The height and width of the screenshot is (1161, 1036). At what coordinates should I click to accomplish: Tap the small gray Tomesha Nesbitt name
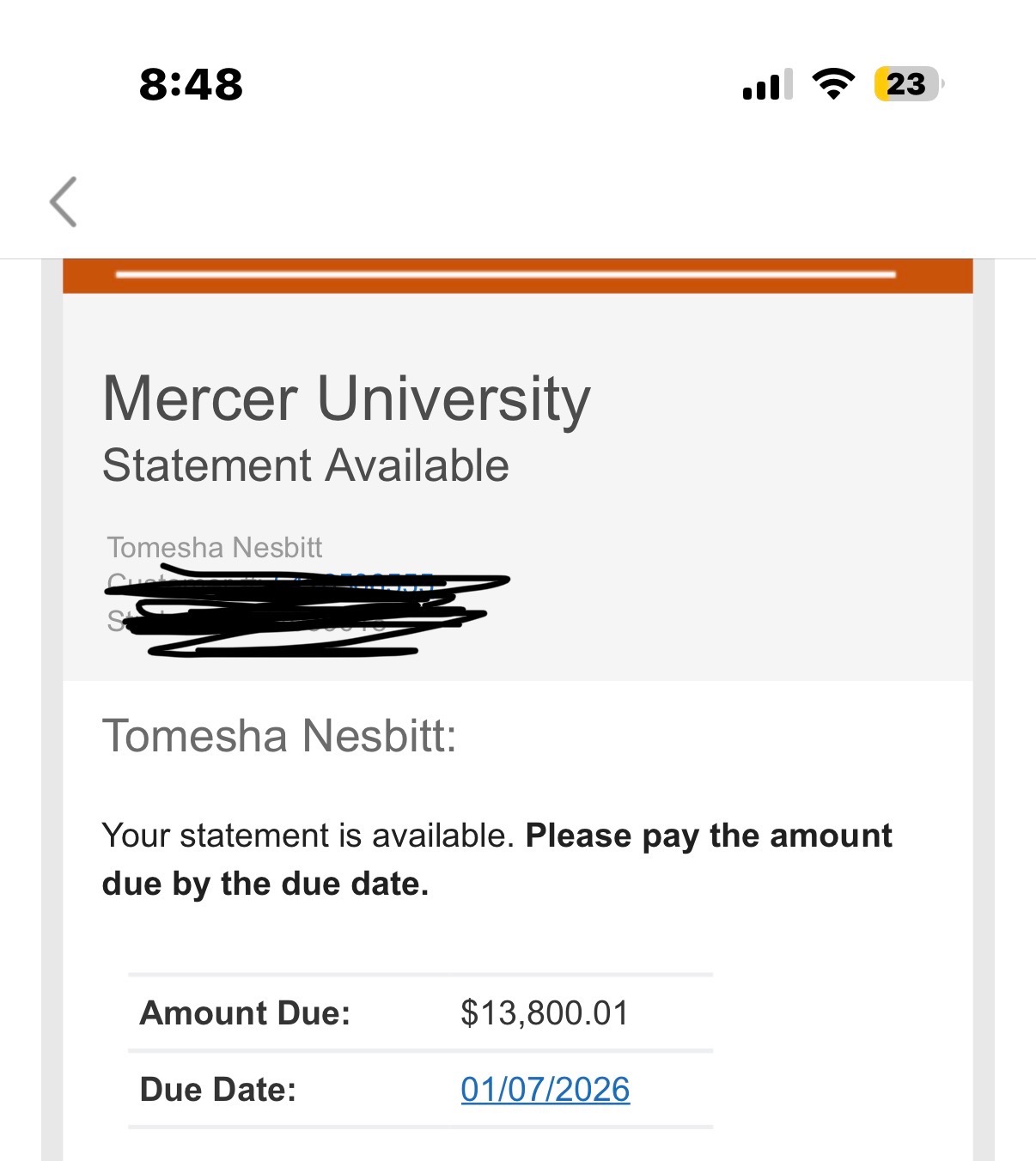pos(214,547)
